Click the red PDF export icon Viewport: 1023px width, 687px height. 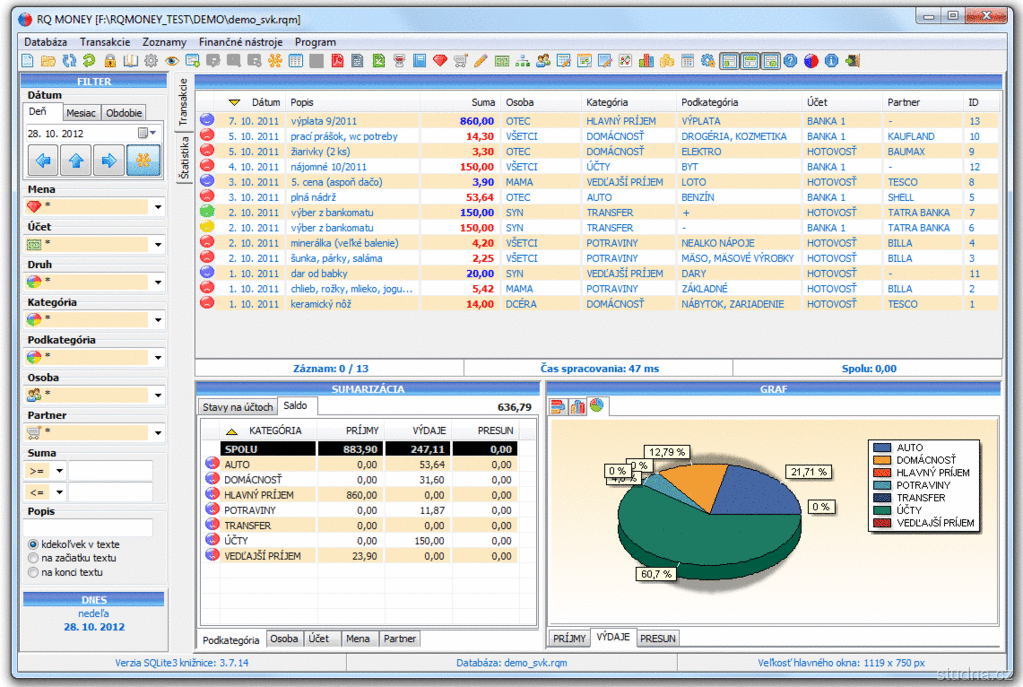tap(338, 61)
